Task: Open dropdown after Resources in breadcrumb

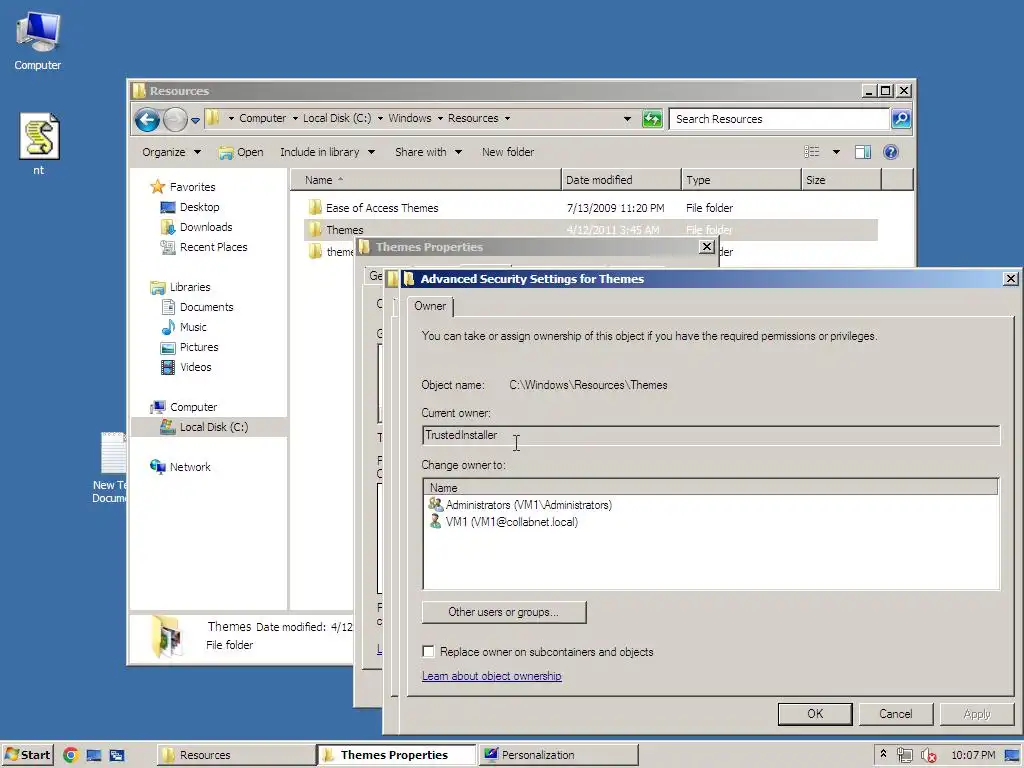Action: click(507, 119)
